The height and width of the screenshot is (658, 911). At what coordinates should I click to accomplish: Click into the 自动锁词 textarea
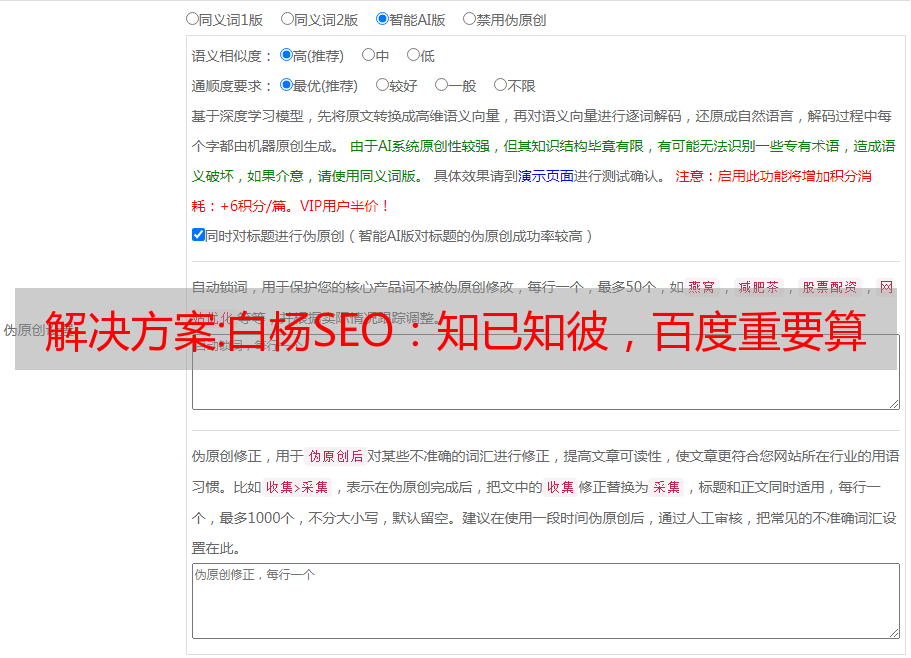point(546,372)
